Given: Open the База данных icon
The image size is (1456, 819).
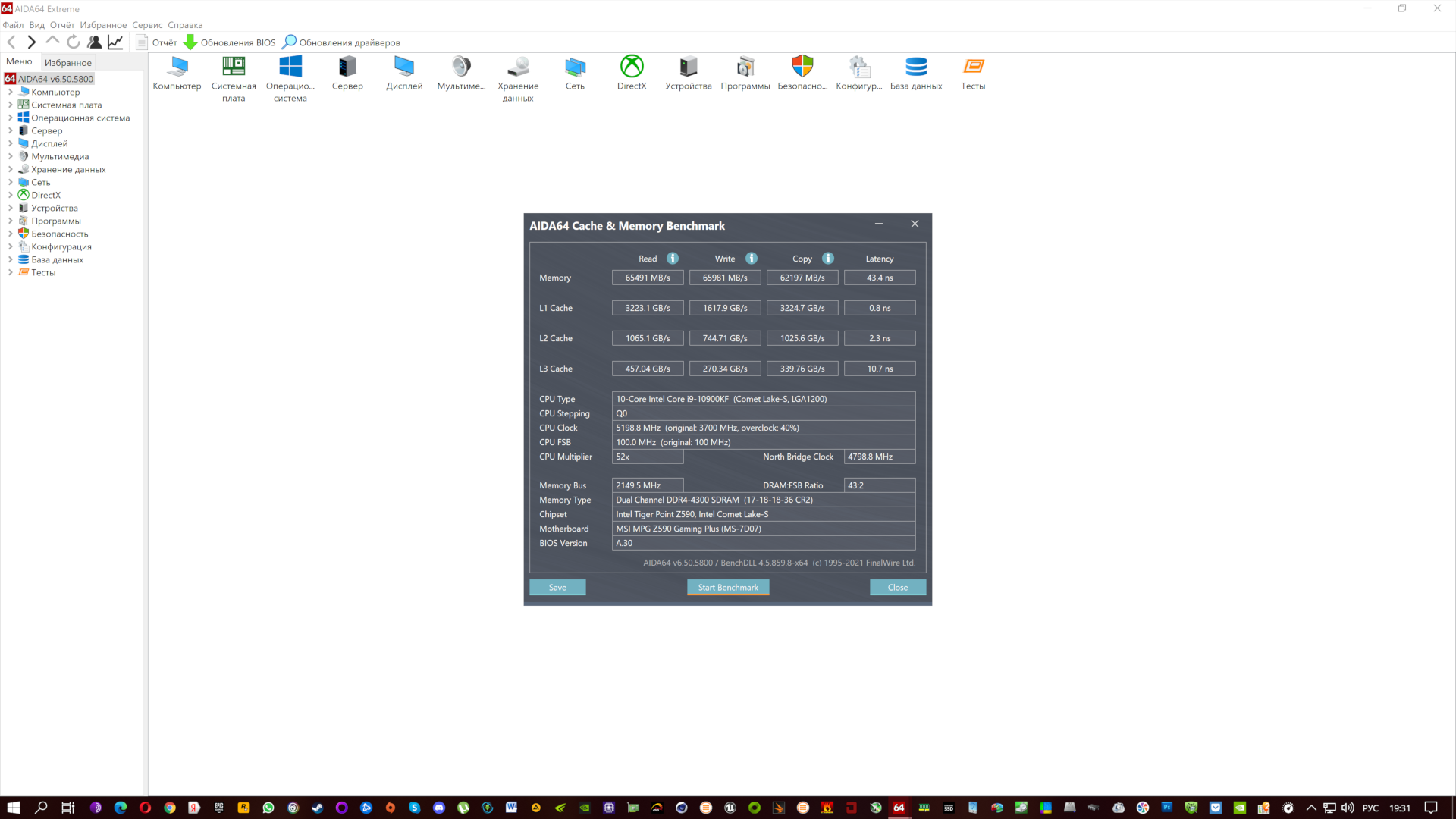Looking at the screenshot, I should click(x=916, y=68).
